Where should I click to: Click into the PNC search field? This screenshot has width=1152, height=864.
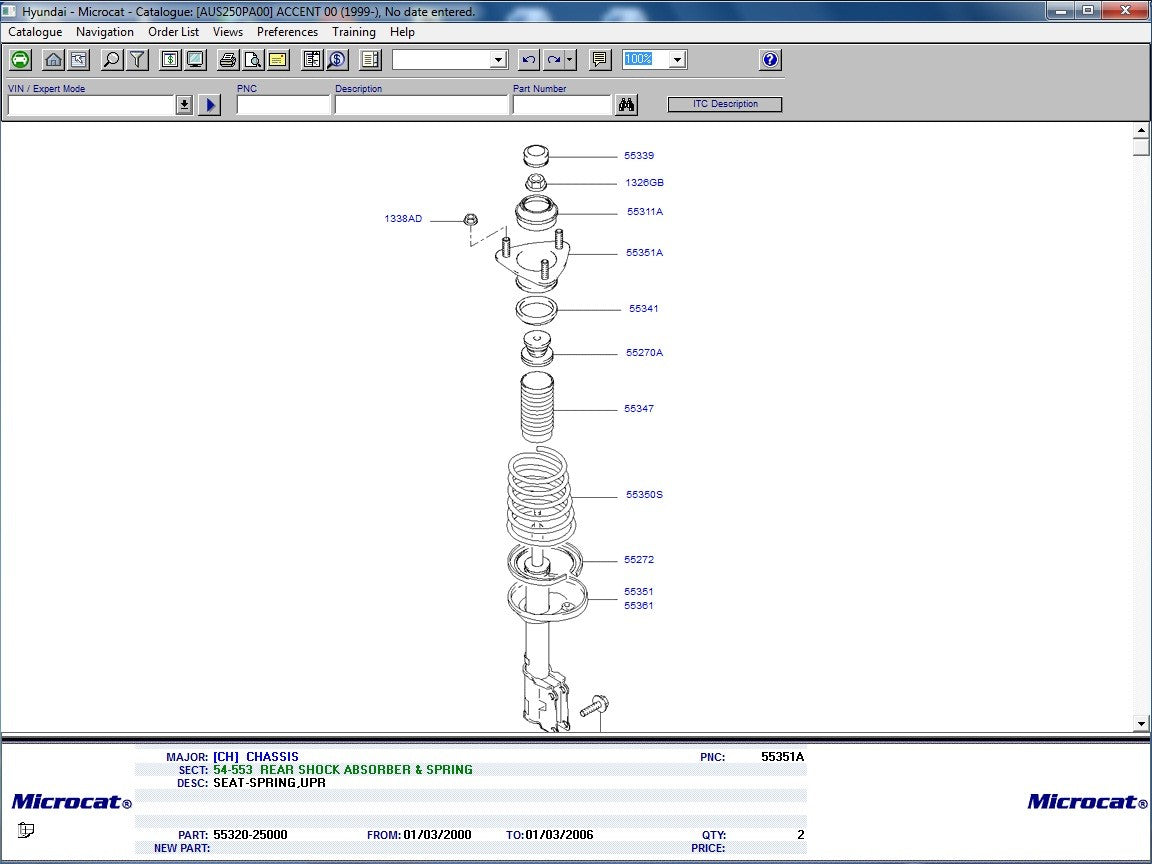tap(283, 105)
